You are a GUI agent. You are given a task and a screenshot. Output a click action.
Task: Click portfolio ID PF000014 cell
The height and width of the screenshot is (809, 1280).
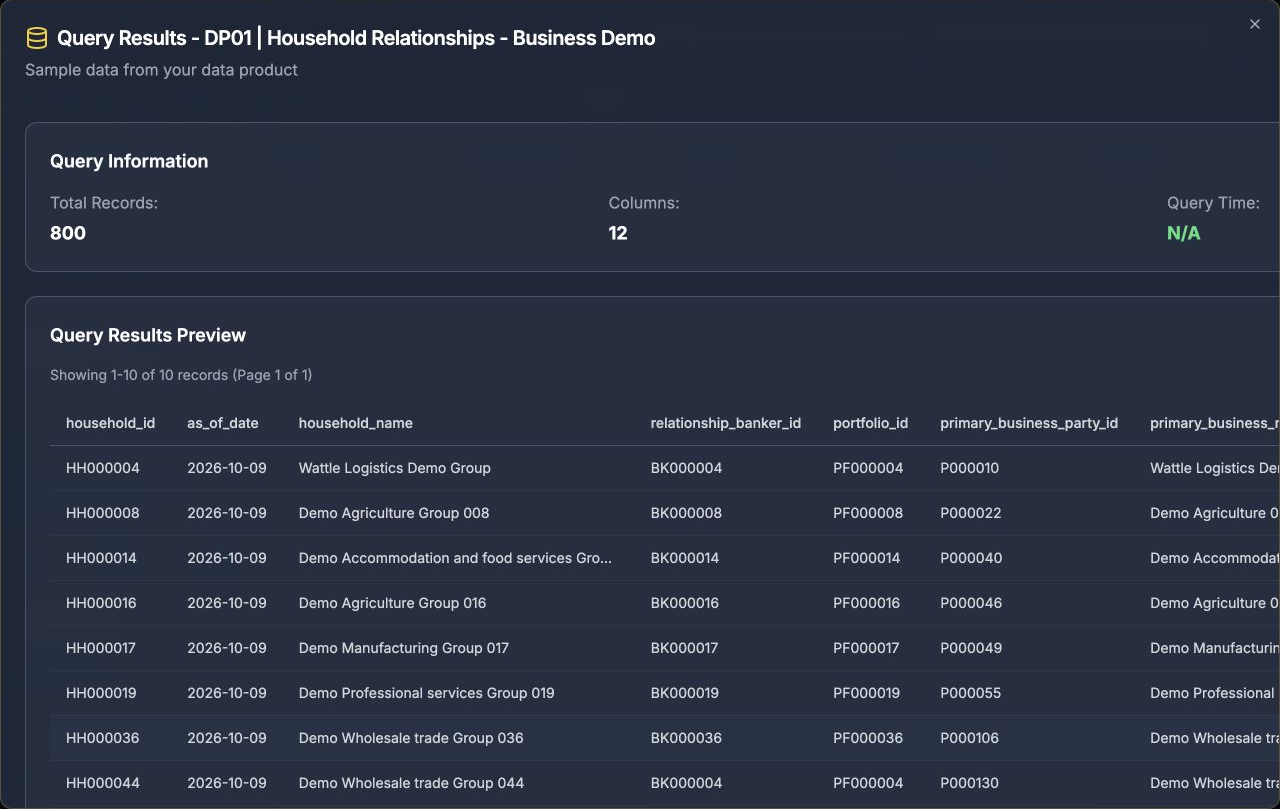pyautogui.click(x=867, y=558)
